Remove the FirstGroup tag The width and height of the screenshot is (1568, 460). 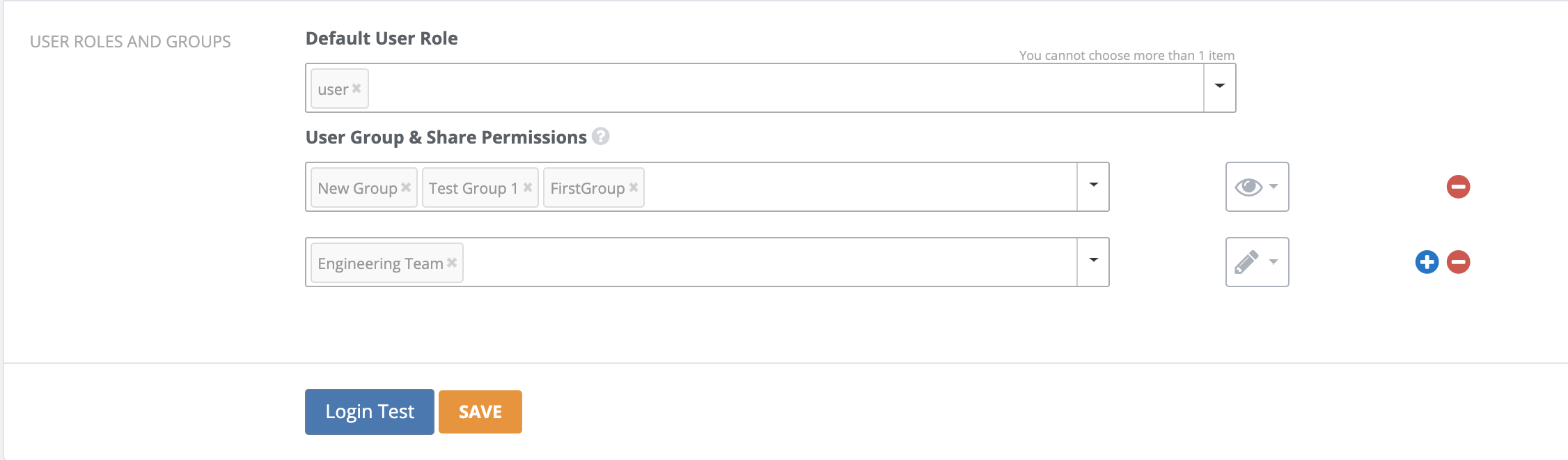pos(634,187)
